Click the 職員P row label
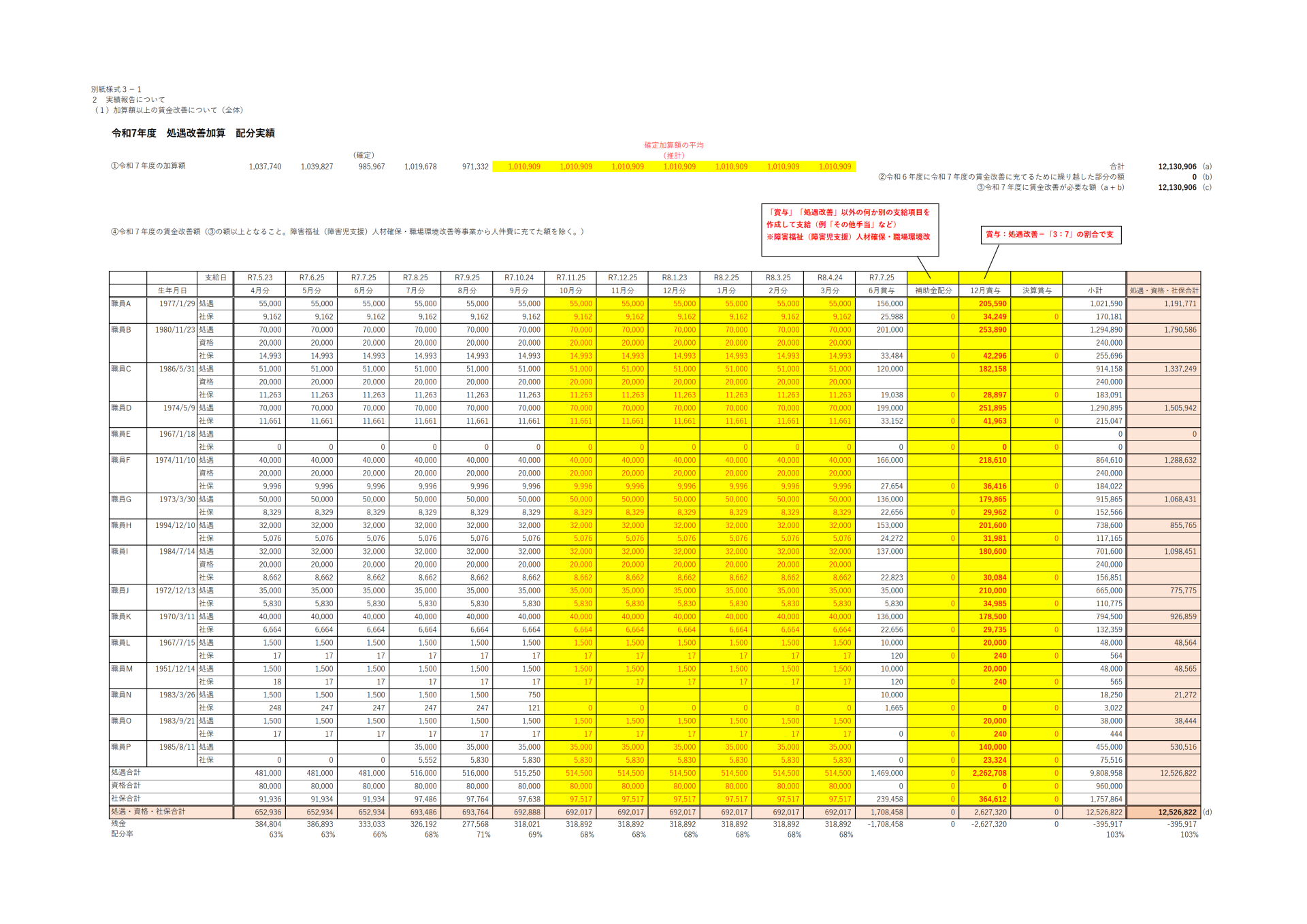The image size is (1307, 924). 121,747
